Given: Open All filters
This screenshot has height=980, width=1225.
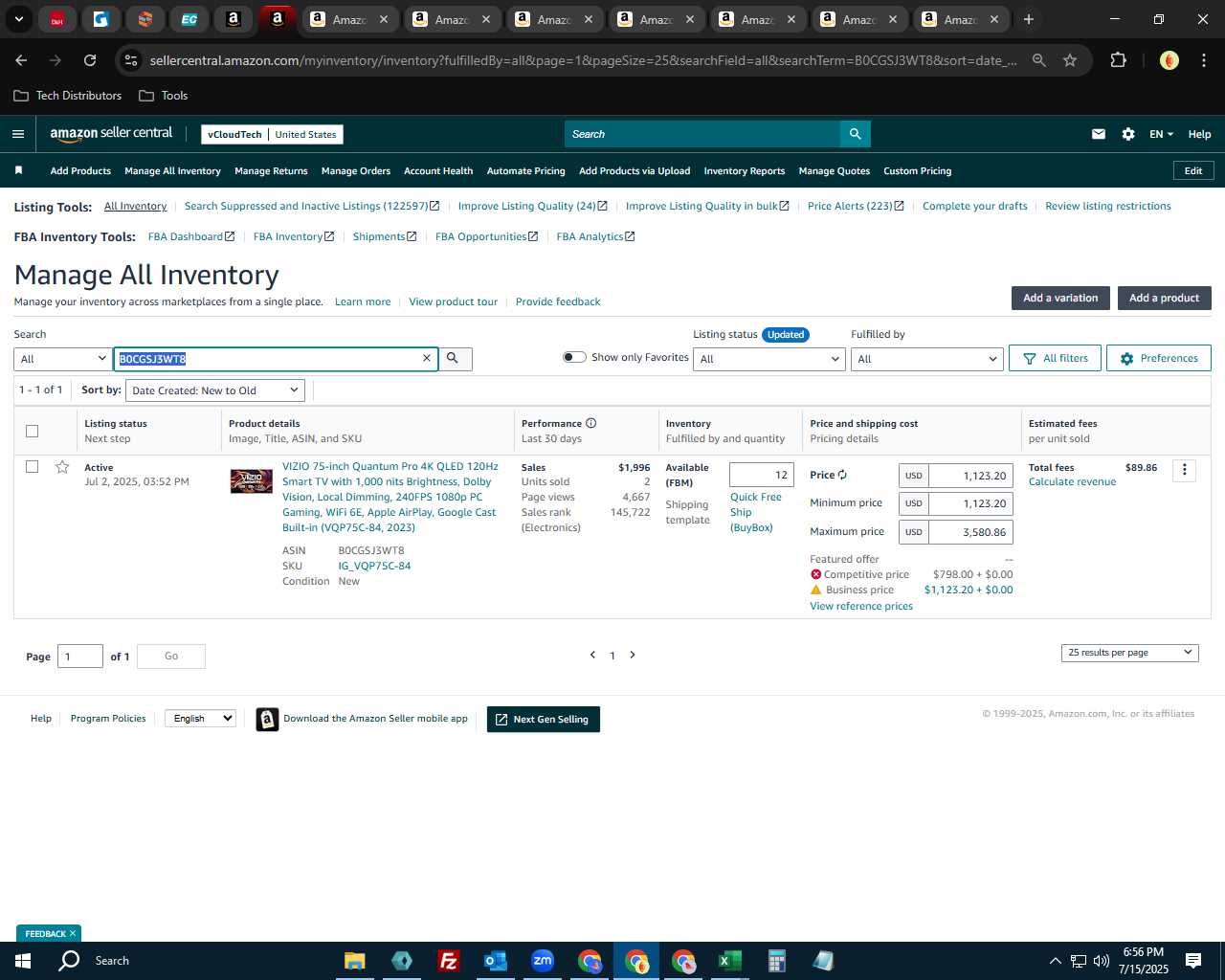Looking at the screenshot, I should (x=1056, y=358).
